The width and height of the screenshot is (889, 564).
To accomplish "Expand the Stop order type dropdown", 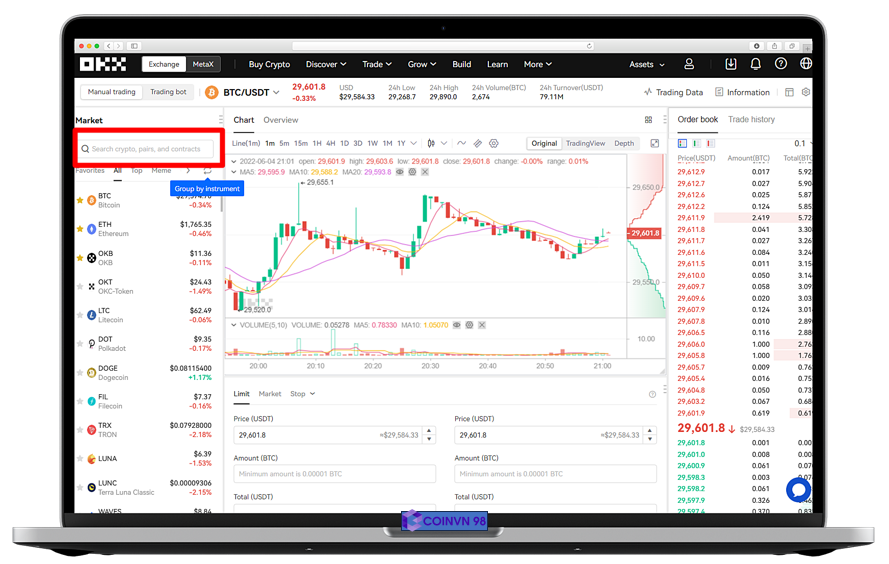I will click(302, 394).
